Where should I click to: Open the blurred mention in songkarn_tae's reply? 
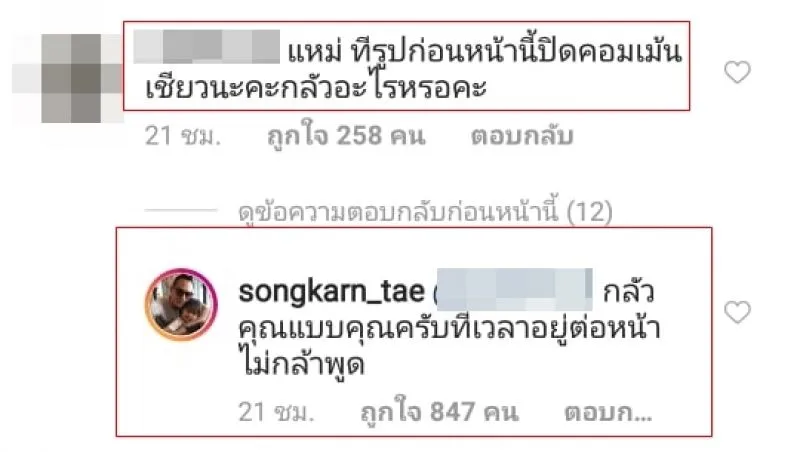(x=515, y=289)
